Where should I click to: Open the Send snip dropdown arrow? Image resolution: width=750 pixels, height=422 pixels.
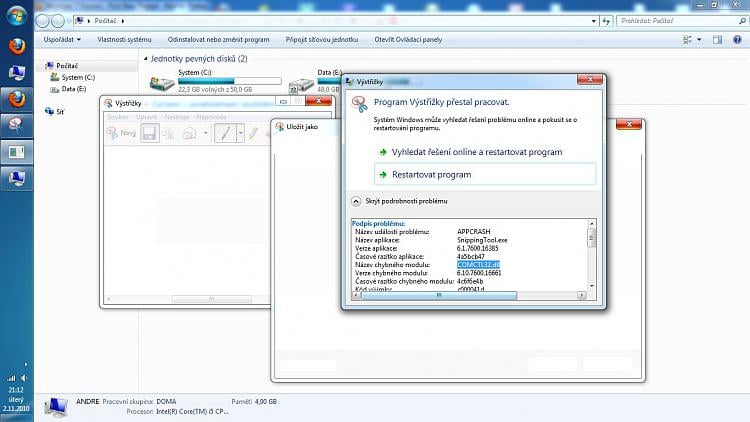click(x=206, y=133)
